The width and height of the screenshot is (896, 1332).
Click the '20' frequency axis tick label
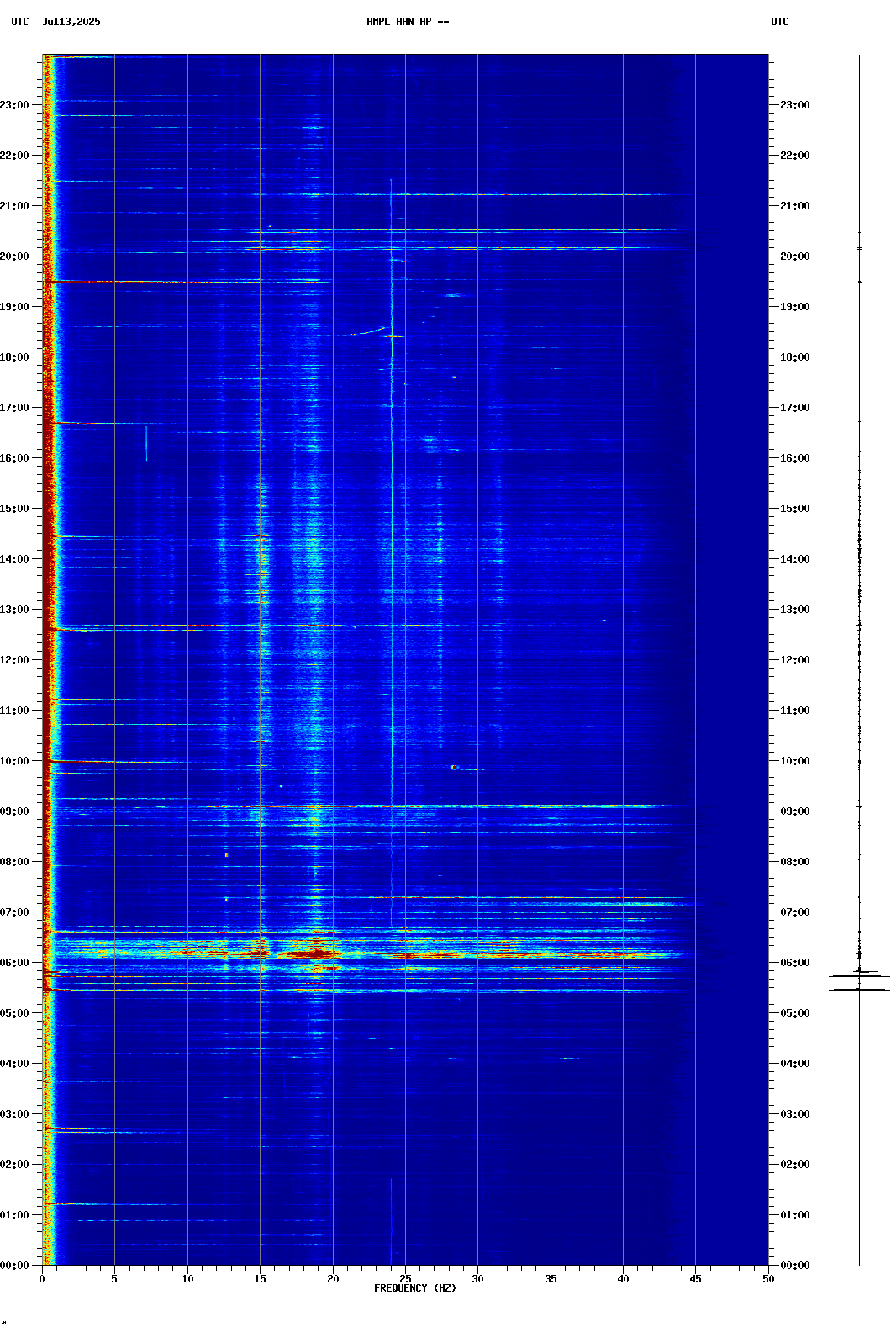point(333,1279)
